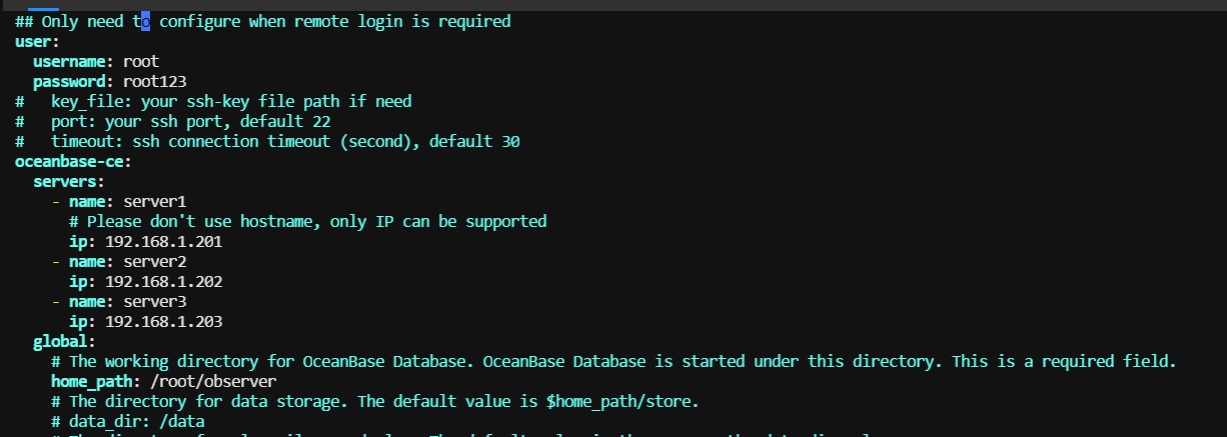
Task: Click the commented 'key_file' line
Action: (x=213, y=101)
